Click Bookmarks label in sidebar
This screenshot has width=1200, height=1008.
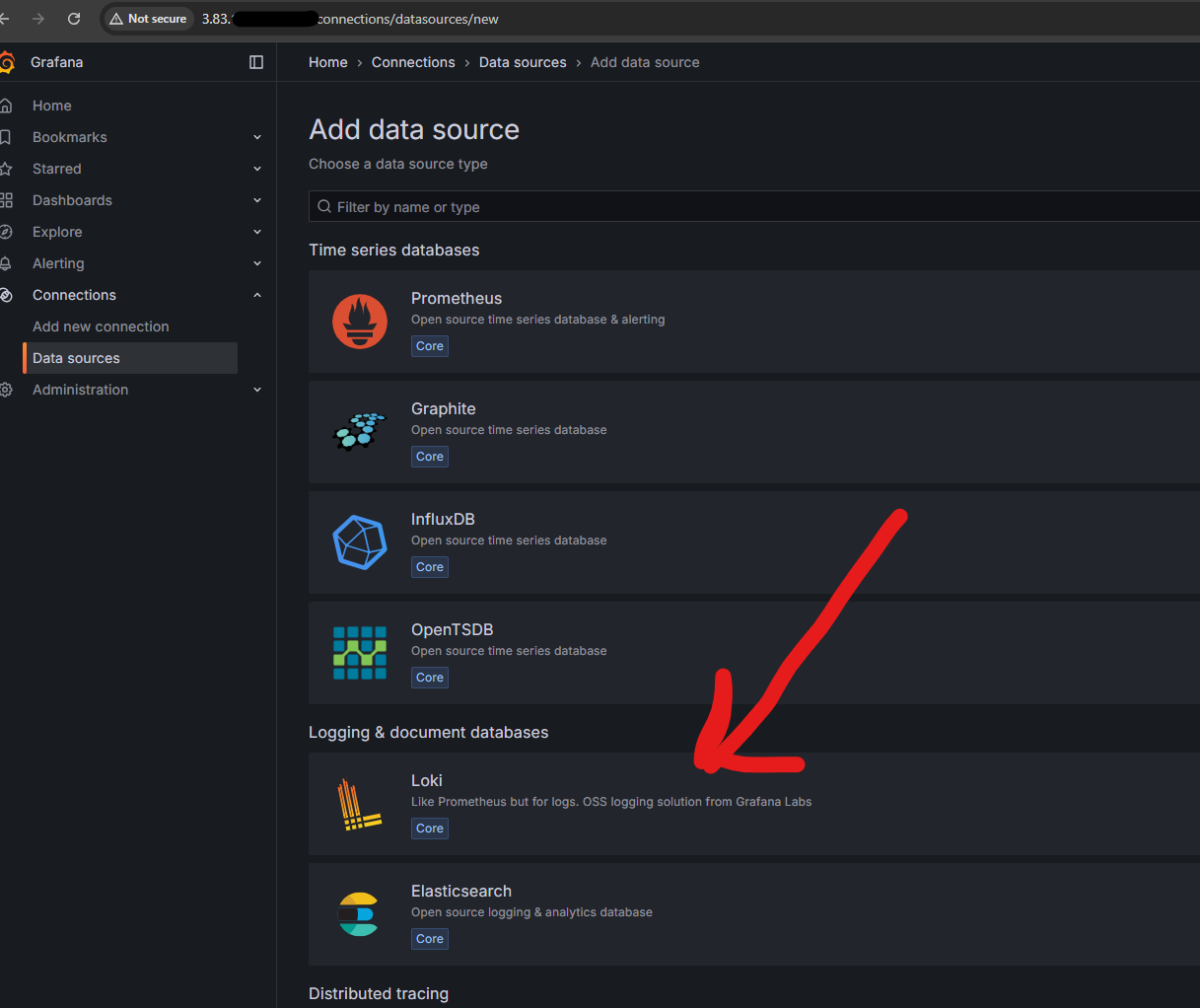coord(70,137)
